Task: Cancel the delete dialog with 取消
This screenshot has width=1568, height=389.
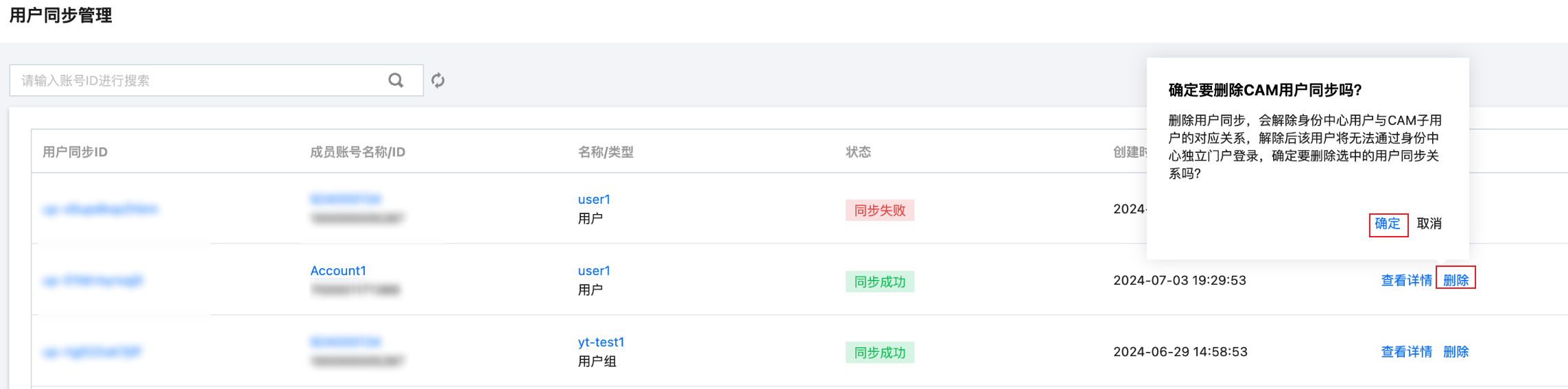Action: pos(1429,224)
